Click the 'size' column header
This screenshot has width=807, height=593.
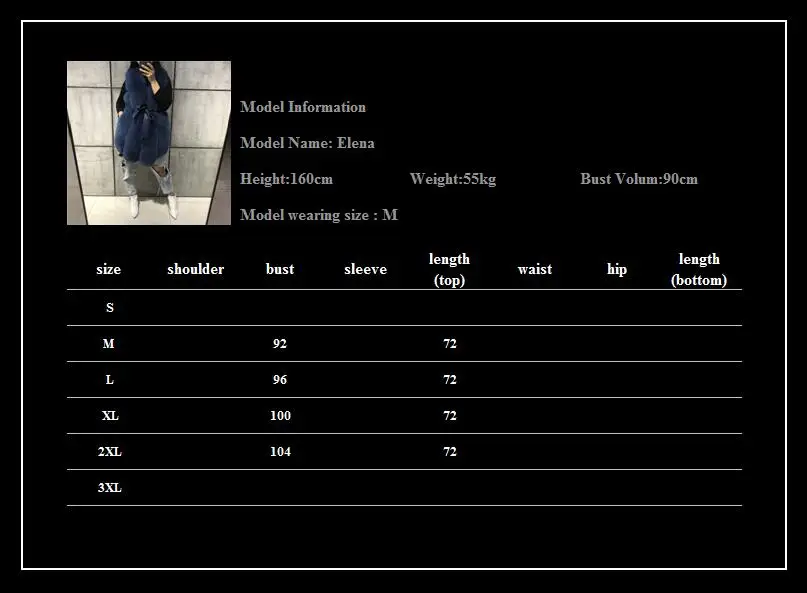tap(109, 269)
